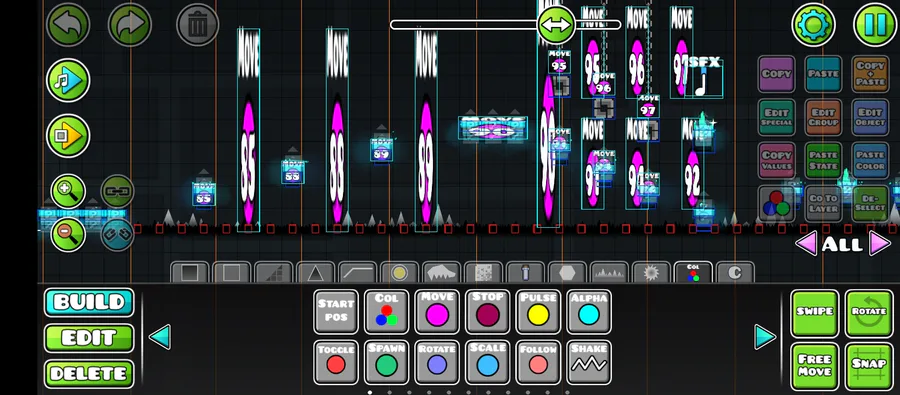Select the Move trigger object
The image size is (900, 395).
(x=437, y=312)
